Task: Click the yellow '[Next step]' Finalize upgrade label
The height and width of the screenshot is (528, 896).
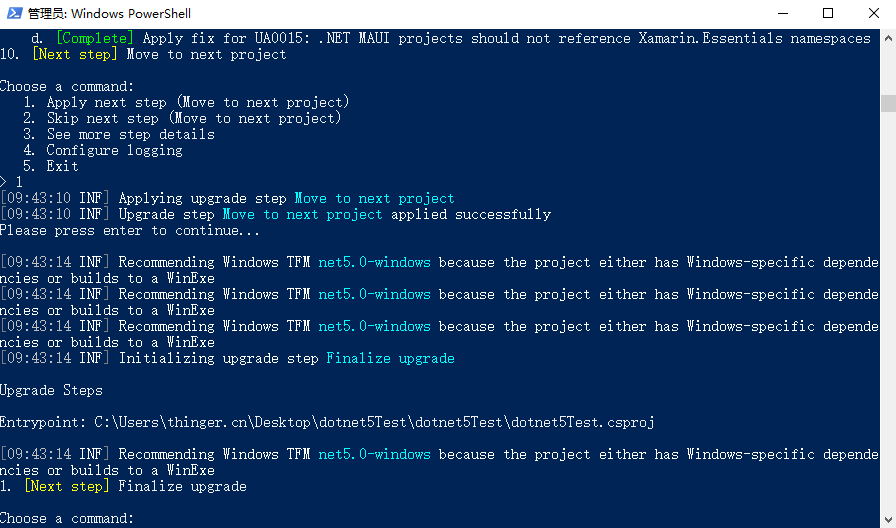Action: (66, 486)
